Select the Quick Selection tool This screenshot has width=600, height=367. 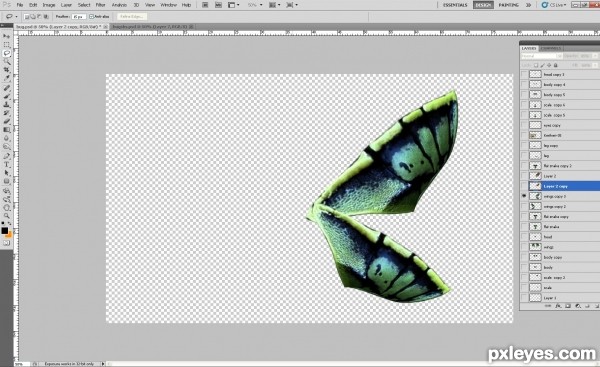click(x=7, y=62)
